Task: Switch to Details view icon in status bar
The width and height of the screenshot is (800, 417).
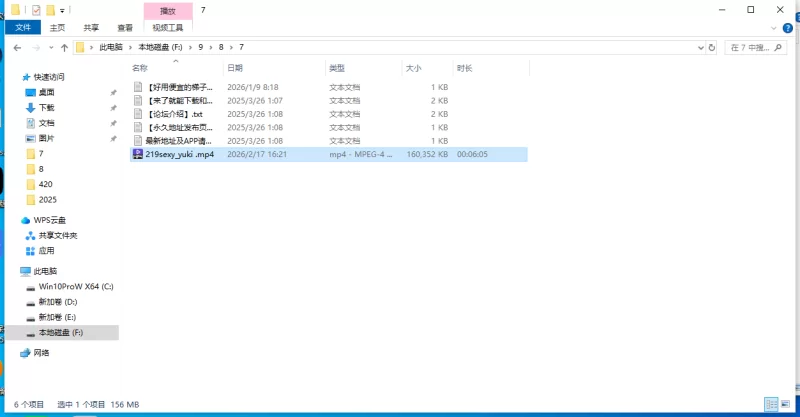Action: click(771, 404)
